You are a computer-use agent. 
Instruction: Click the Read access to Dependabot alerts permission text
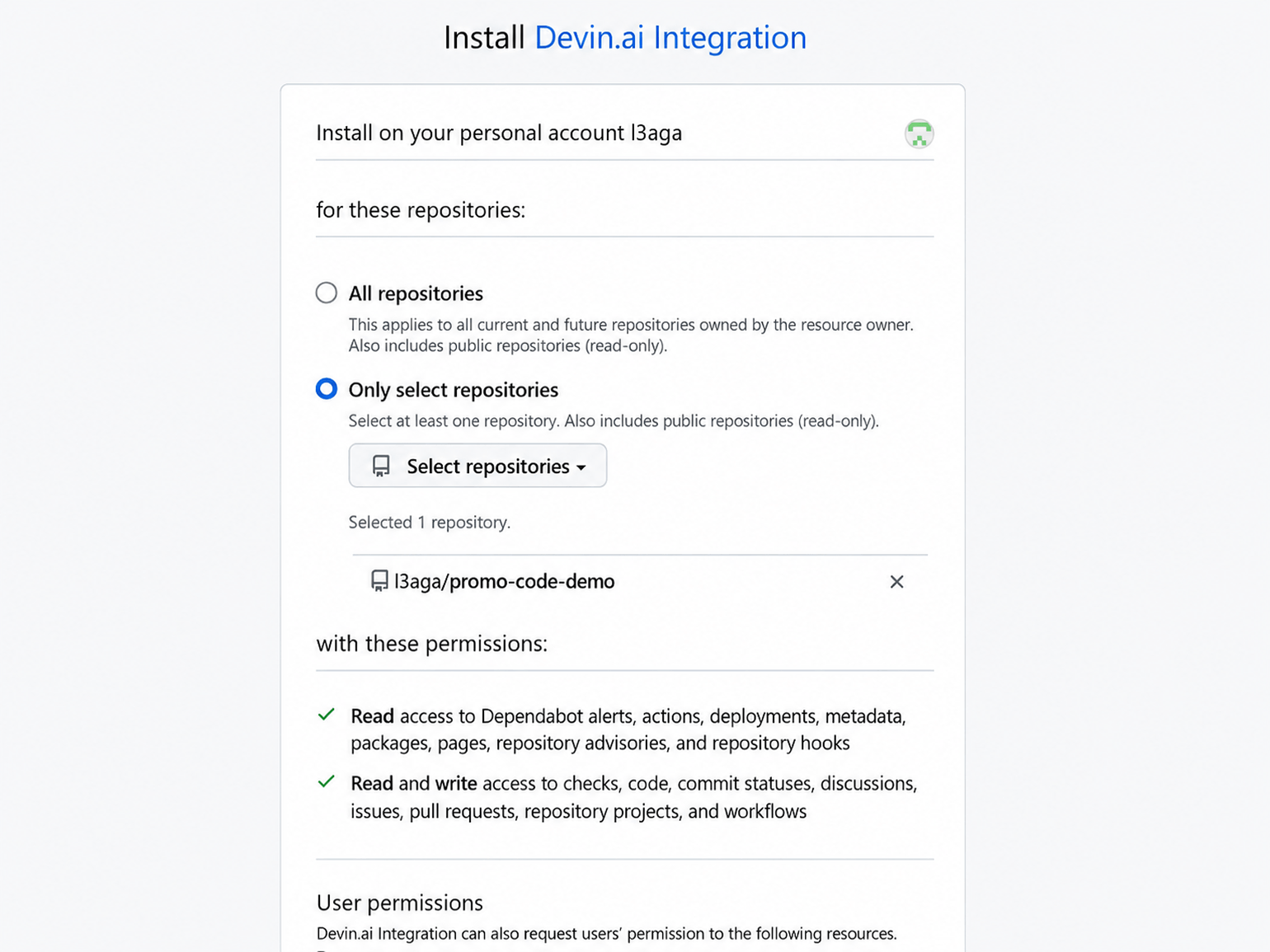point(628,729)
